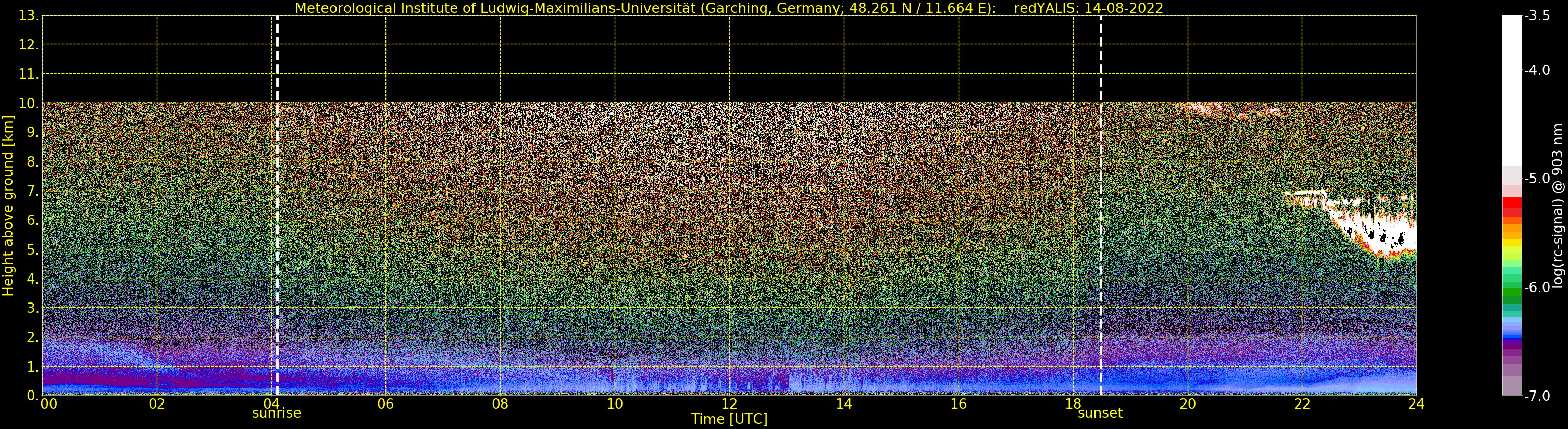Click the 'Height above ground [km]' axis label
The height and width of the screenshot is (429, 1568).
tap(8, 206)
